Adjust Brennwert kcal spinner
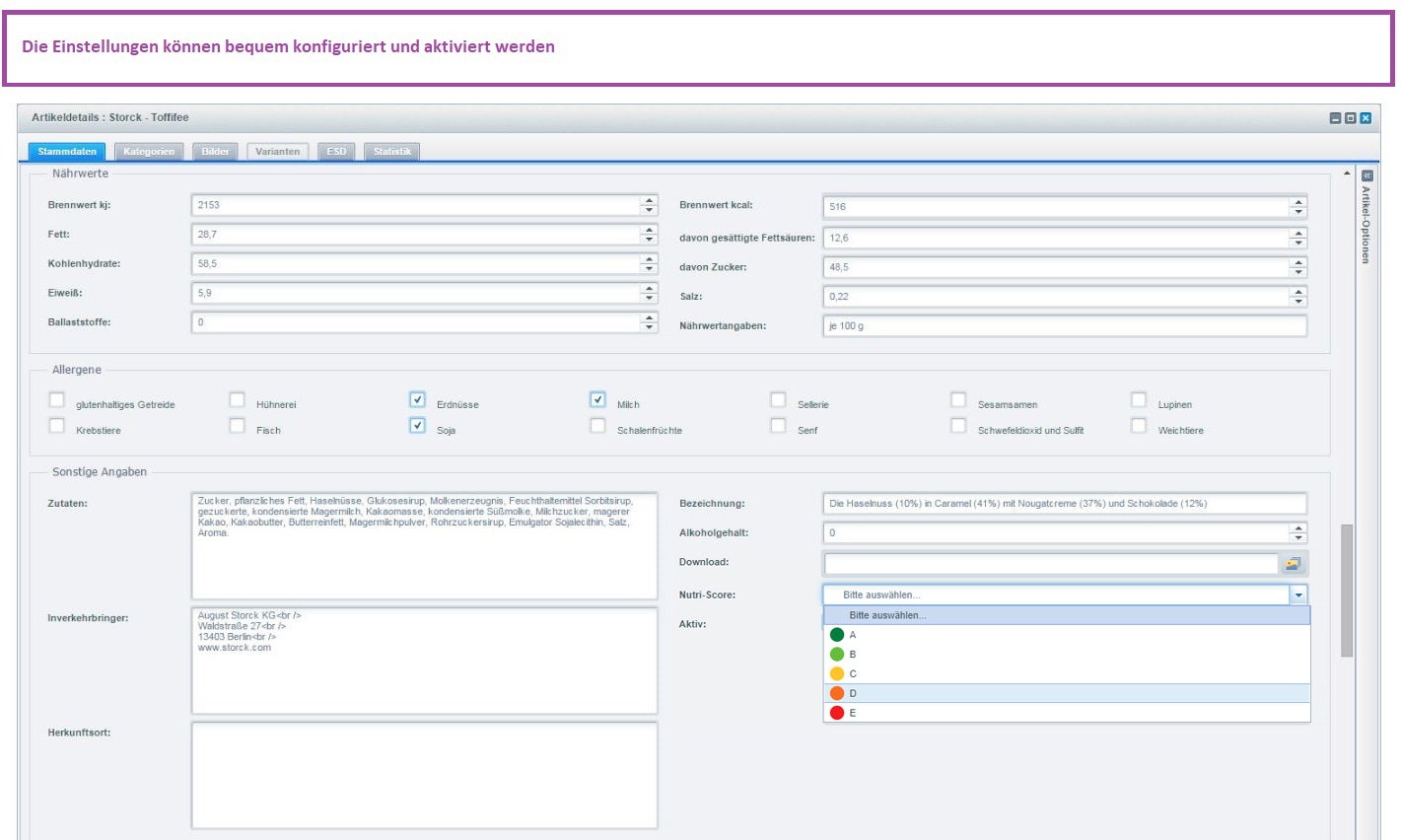1401x840 pixels. (x=1298, y=207)
